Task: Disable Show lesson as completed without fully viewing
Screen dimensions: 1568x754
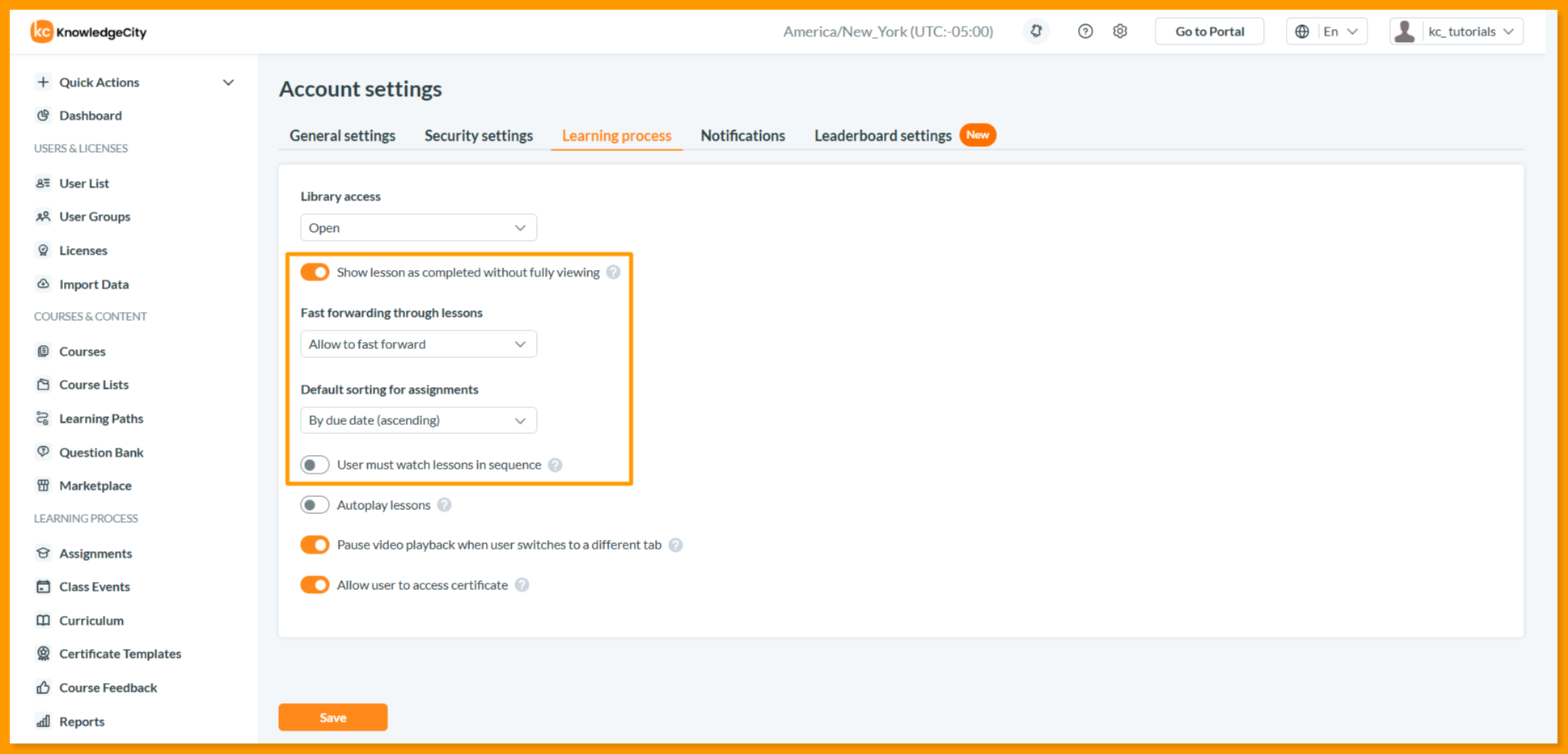Action: pos(315,272)
